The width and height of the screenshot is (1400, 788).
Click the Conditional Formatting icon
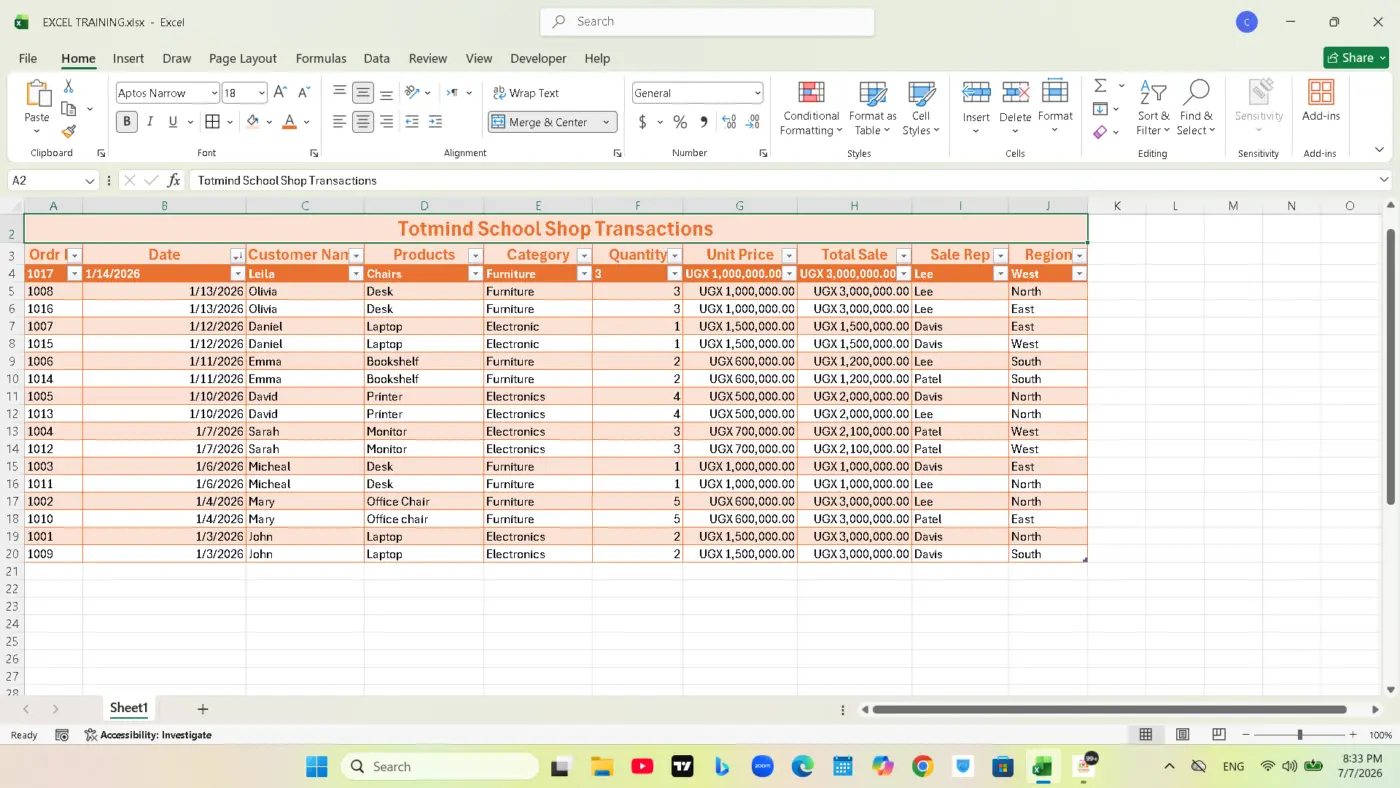pos(811,94)
